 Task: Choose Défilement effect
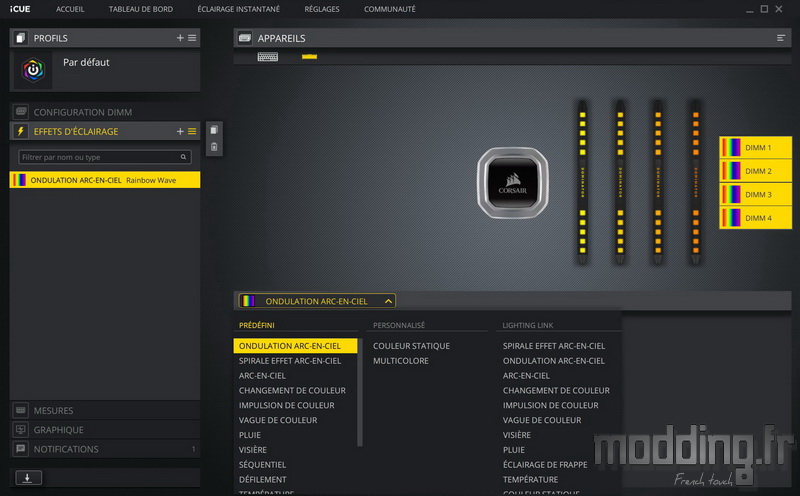coord(263,479)
